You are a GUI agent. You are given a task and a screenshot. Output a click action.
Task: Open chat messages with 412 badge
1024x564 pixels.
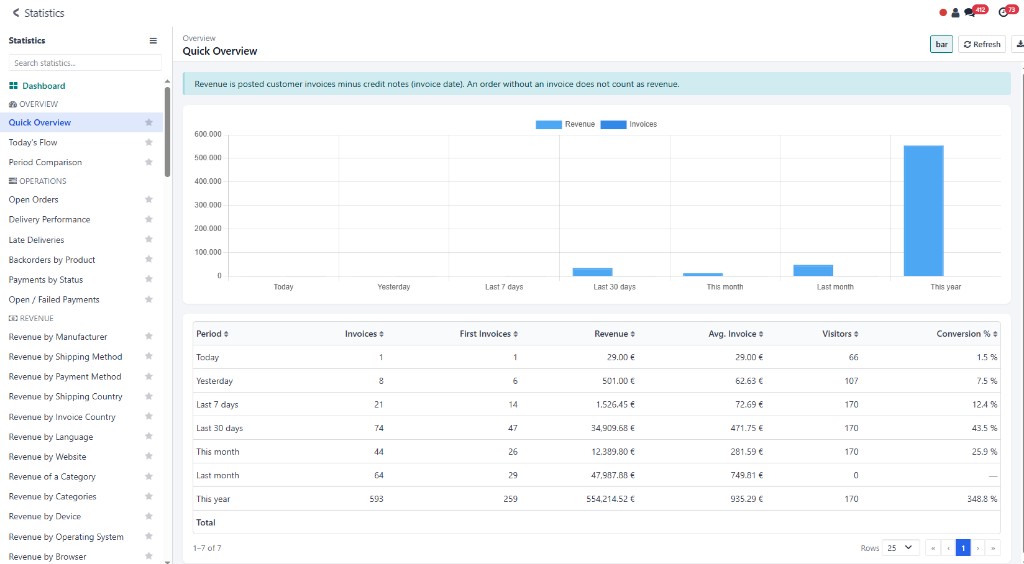pyautogui.click(x=976, y=11)
